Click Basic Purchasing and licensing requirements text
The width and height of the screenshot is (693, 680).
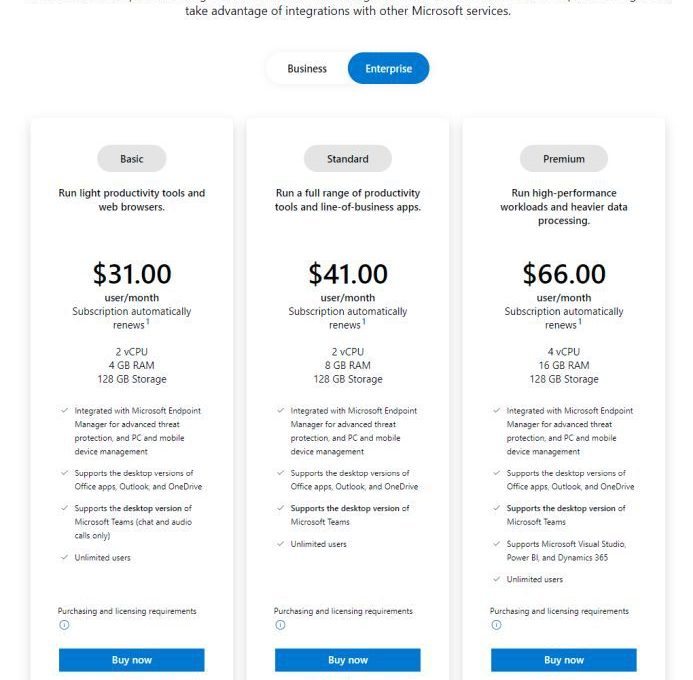pyautogui.click(x=127, y=611)
